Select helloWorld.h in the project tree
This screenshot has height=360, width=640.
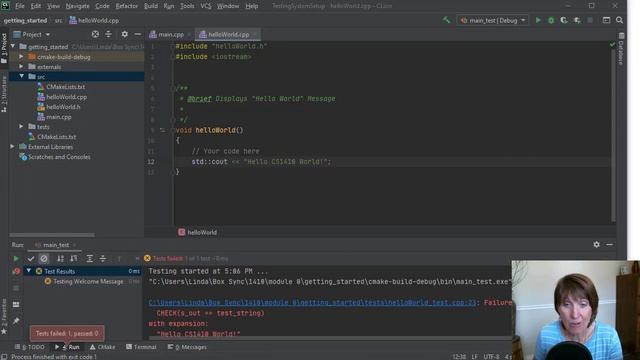(63, 107)
